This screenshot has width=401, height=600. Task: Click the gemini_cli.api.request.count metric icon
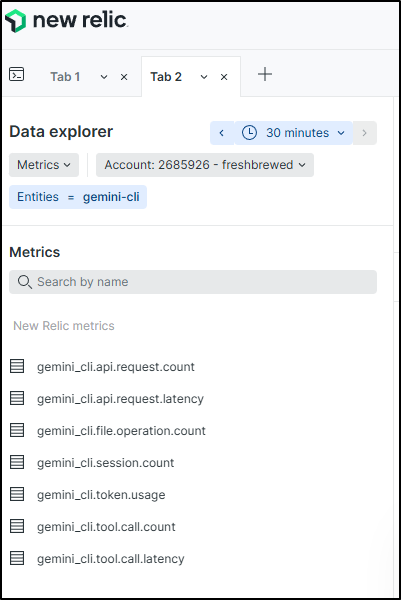17,366
